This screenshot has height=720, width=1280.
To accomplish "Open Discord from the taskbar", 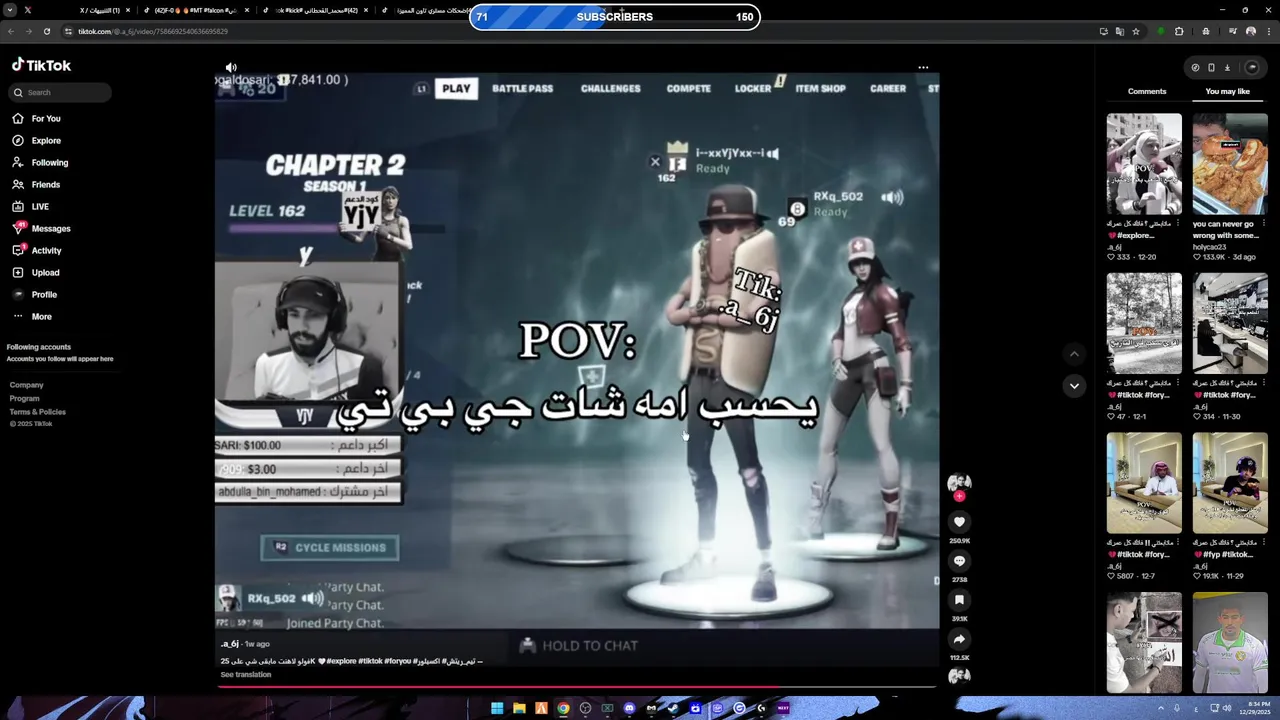I will pos(629,708).
